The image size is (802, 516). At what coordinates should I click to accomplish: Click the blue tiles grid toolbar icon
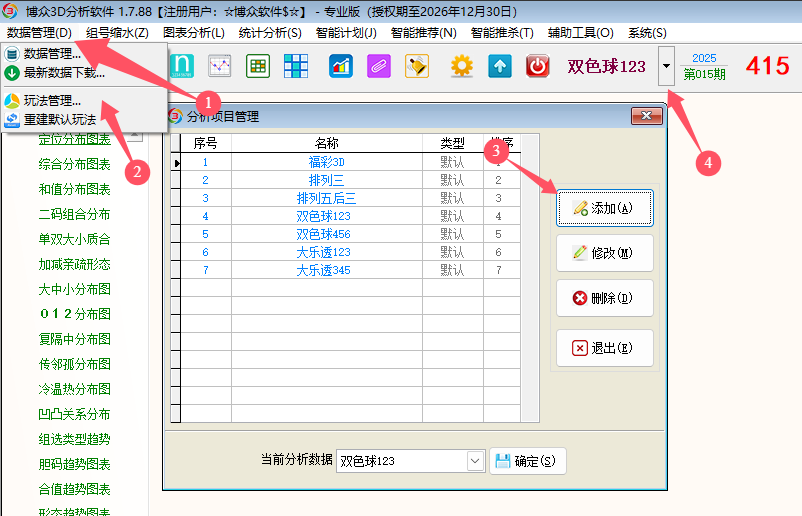click(295, 66)
